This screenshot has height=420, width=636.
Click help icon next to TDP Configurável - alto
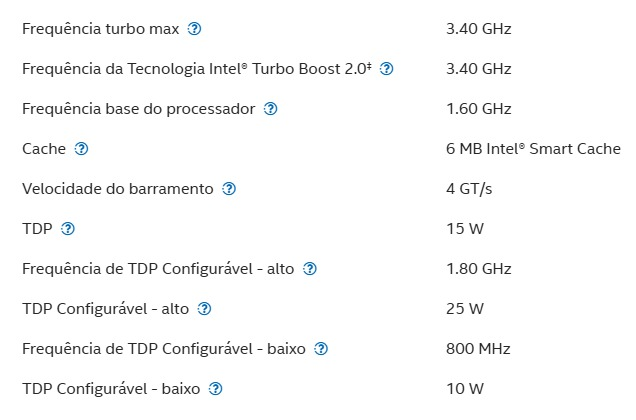coord(205,309)
